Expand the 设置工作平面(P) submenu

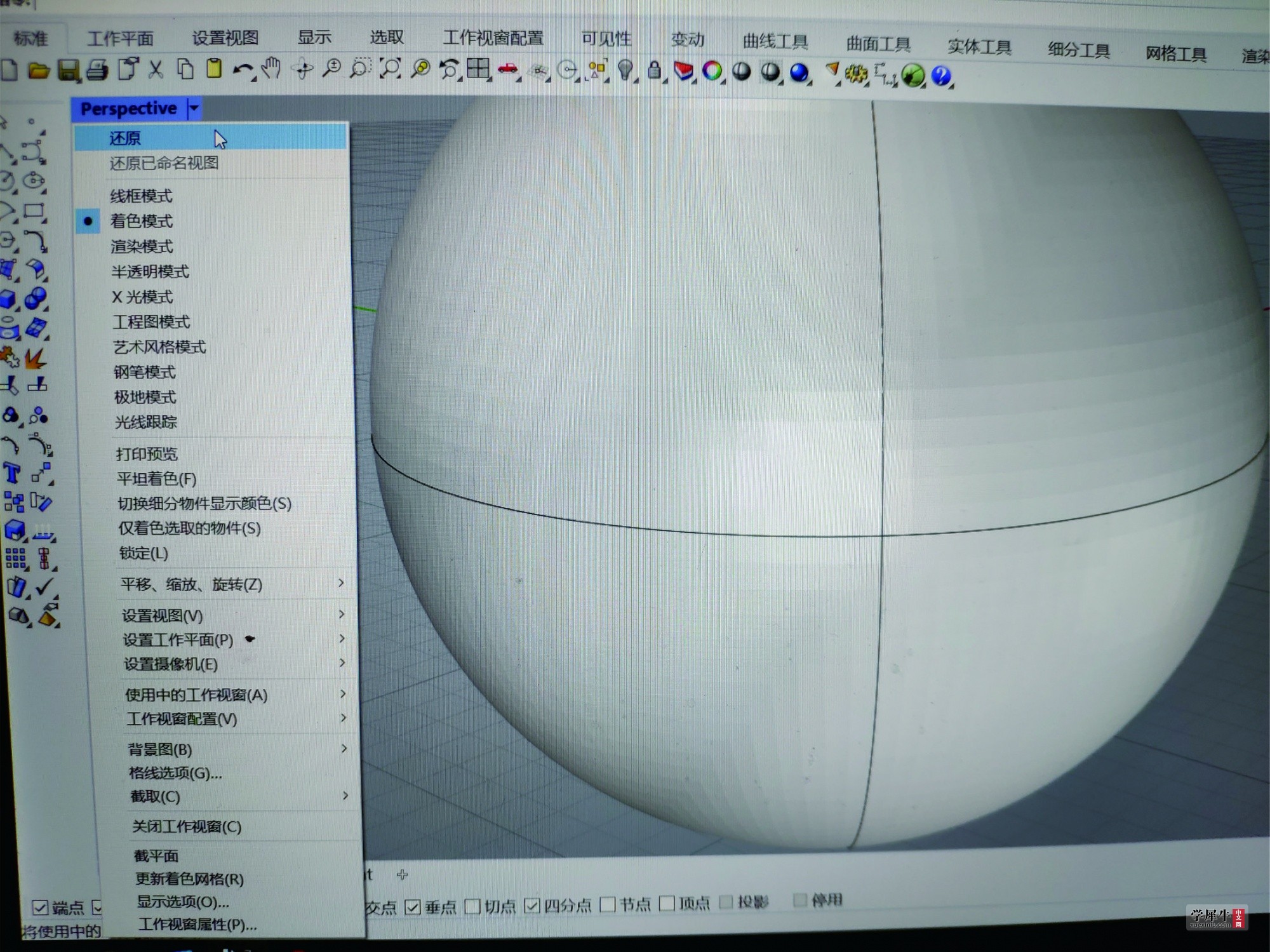pyautogui.click(x=230, y=640)
